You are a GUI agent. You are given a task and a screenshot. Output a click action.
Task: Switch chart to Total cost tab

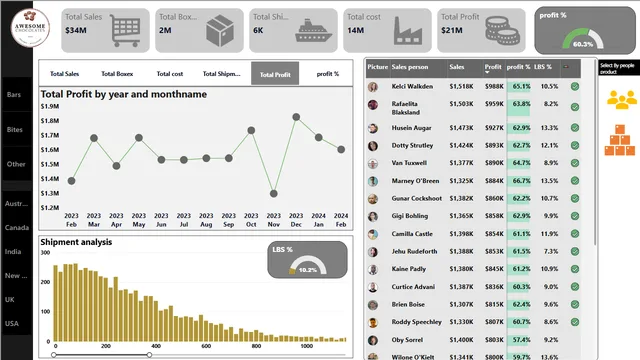(170, 74)
